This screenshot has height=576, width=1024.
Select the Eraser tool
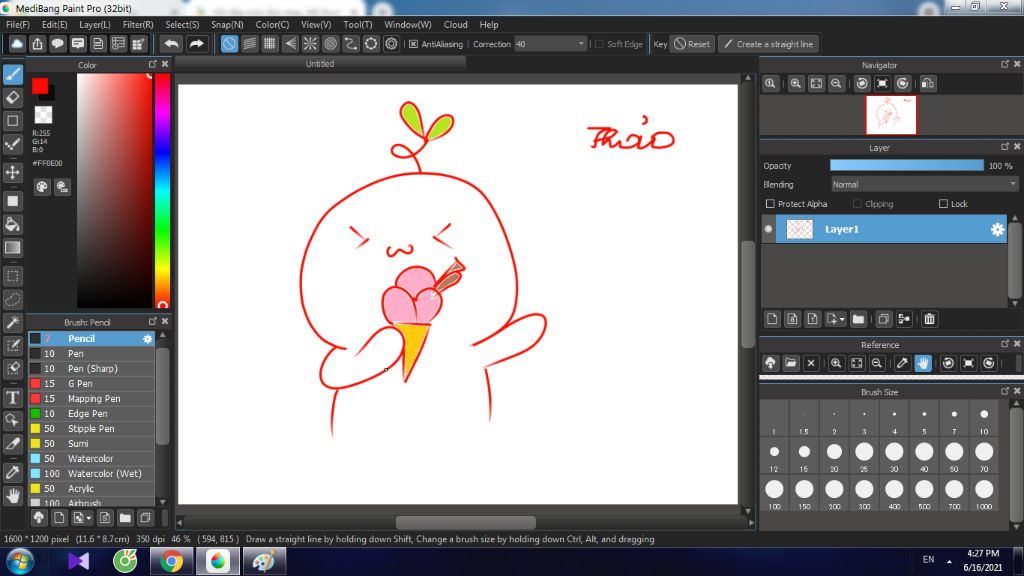(12, 98)
